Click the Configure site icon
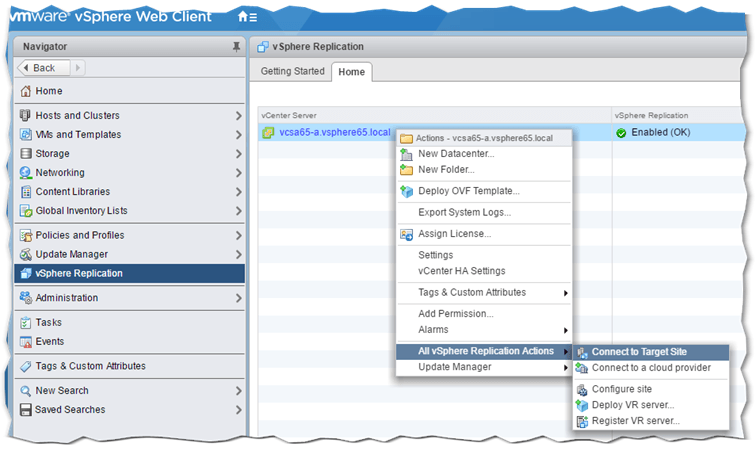This screenshot has width=756, height=451. coord(582,390)
